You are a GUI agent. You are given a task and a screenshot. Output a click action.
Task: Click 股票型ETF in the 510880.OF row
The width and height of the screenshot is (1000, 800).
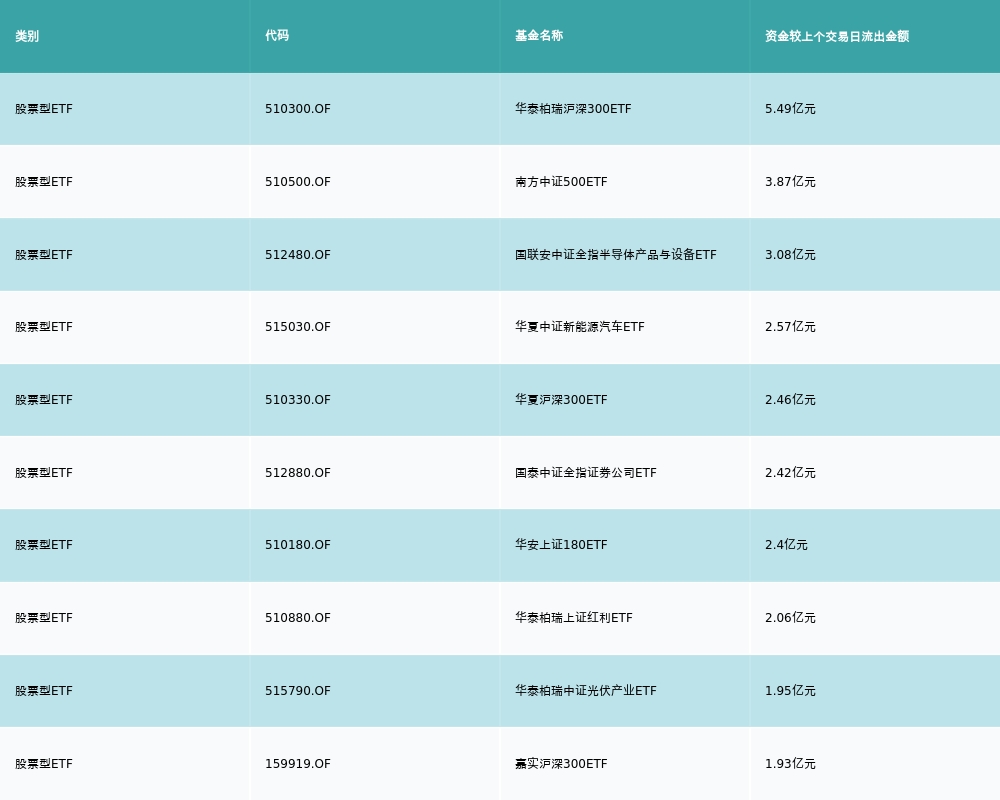click(44, 618)
